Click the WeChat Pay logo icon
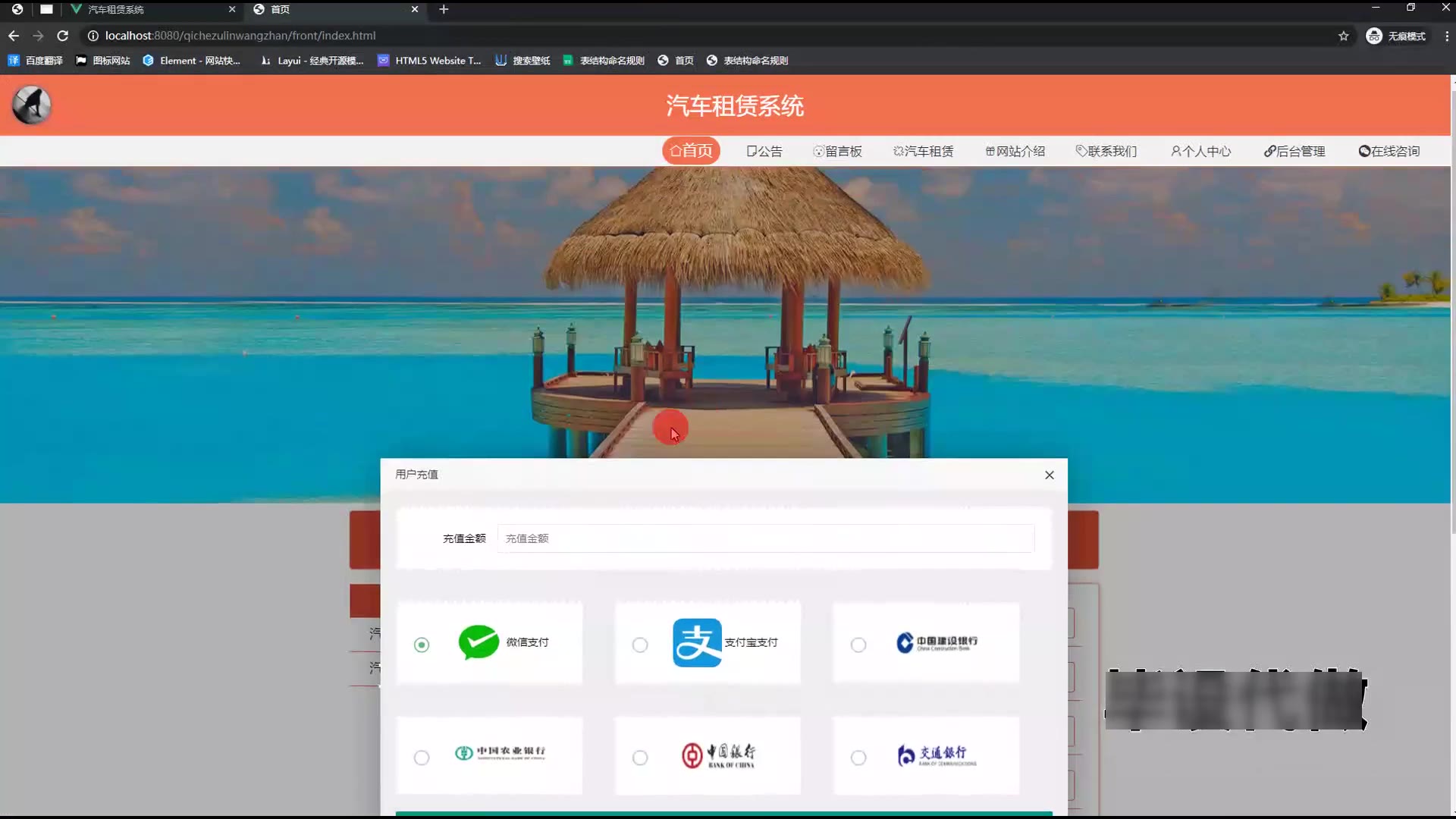This screenshot has height=819, width=1456. coord(479,642)
